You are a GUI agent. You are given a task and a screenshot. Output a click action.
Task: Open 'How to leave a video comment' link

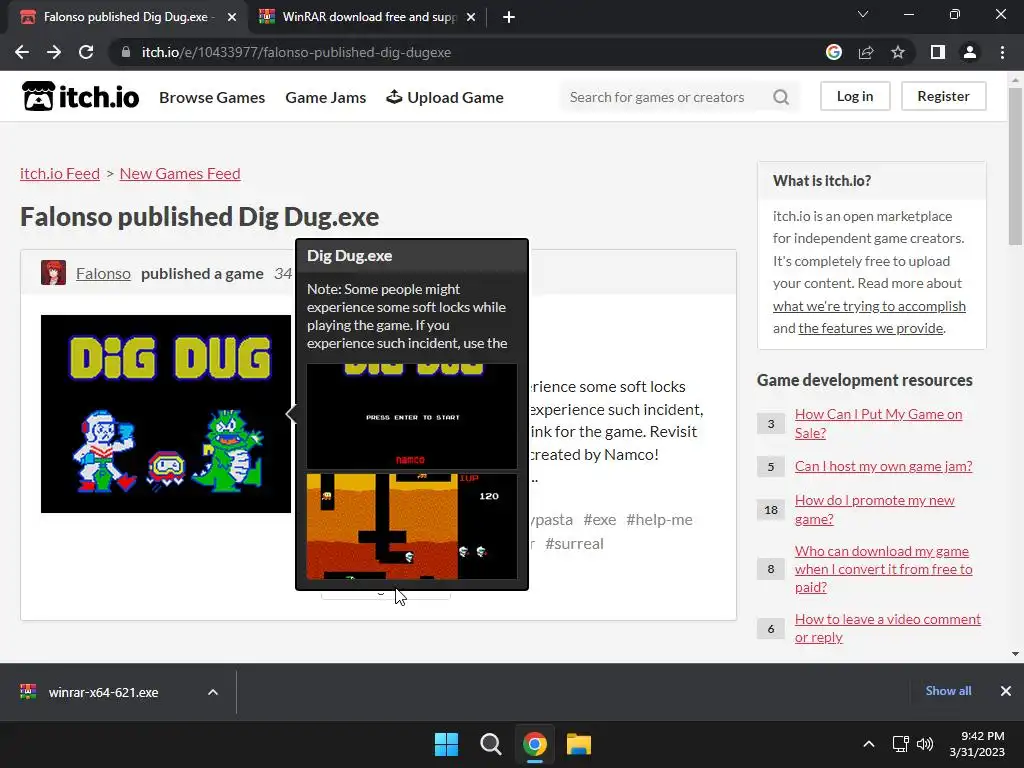pyautogui.click(x=888, y=628)
